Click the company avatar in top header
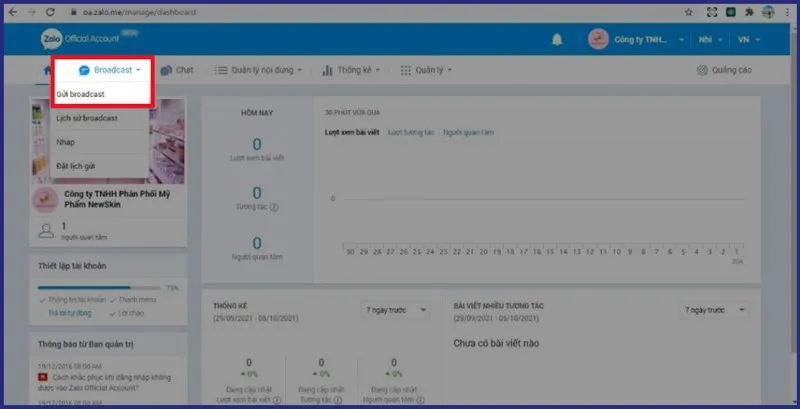Image resolution: width=800 pixels, height=409 pixels. coord(599,40)
